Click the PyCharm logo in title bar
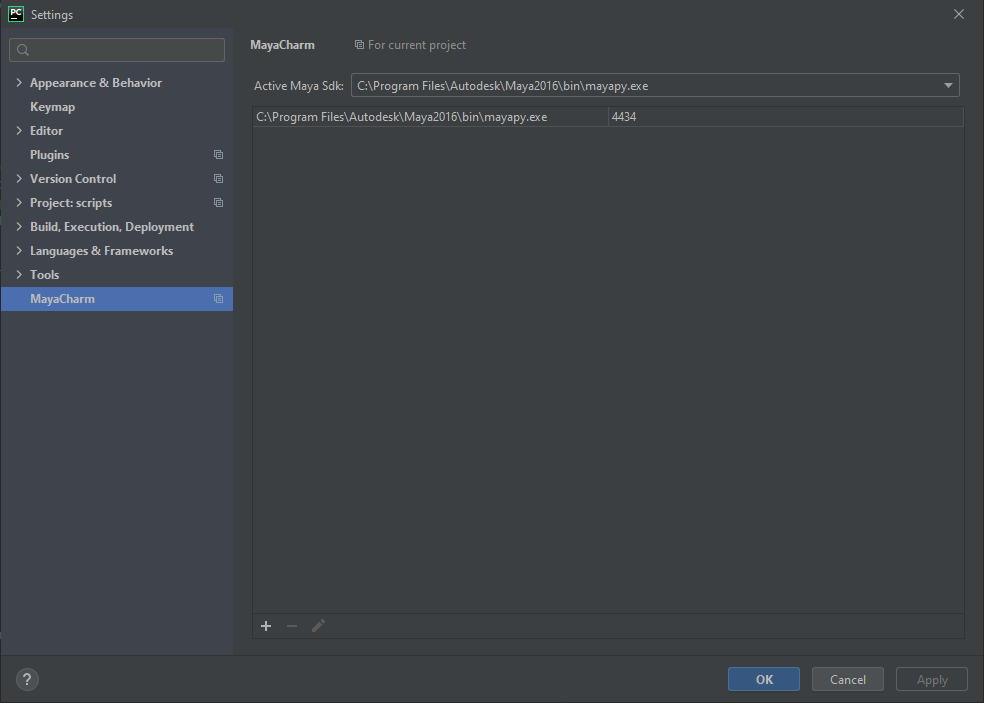Image resolution: width=984 pixels, height=703 pixels. click(x=16, y=14)
